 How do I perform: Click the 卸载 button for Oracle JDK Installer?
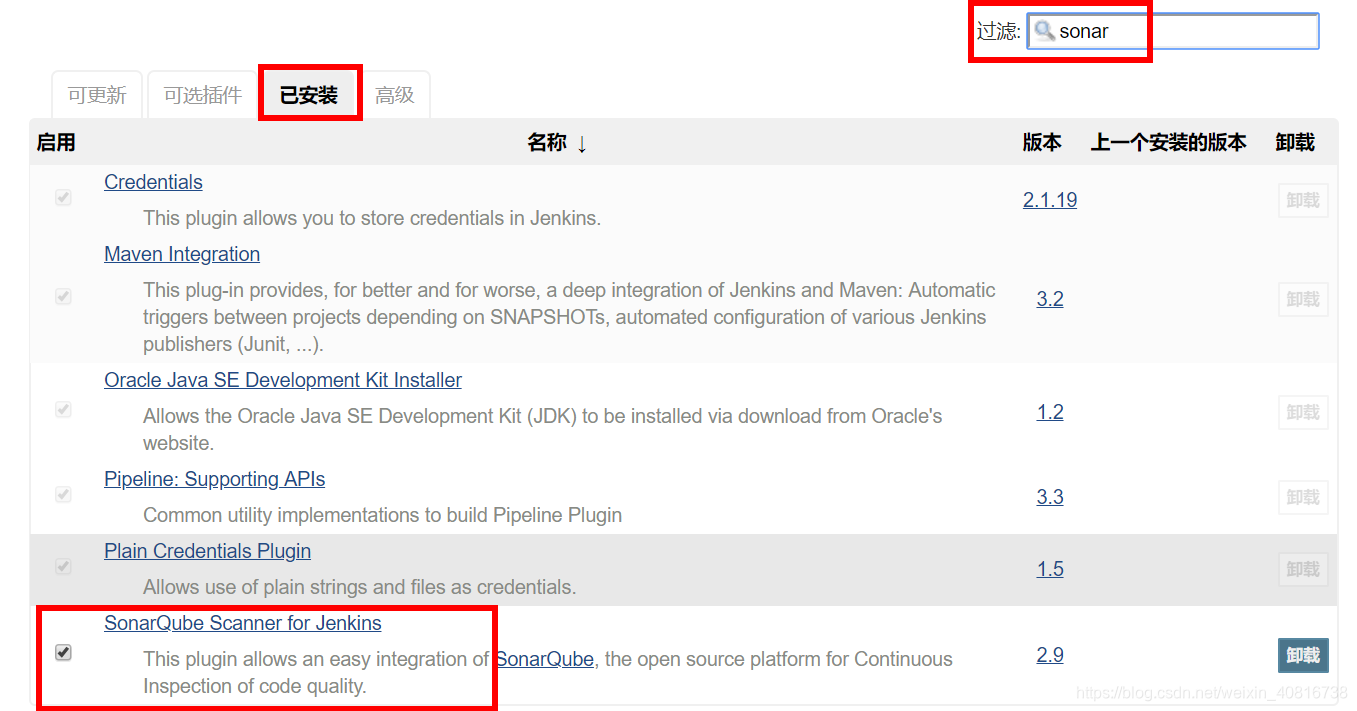1303,412
